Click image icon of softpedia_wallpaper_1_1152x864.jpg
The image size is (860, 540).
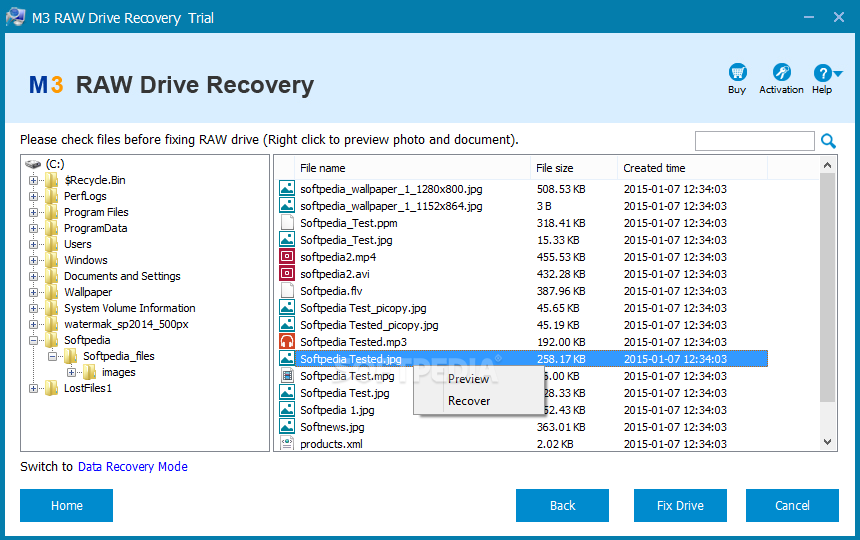click(287, 206)
